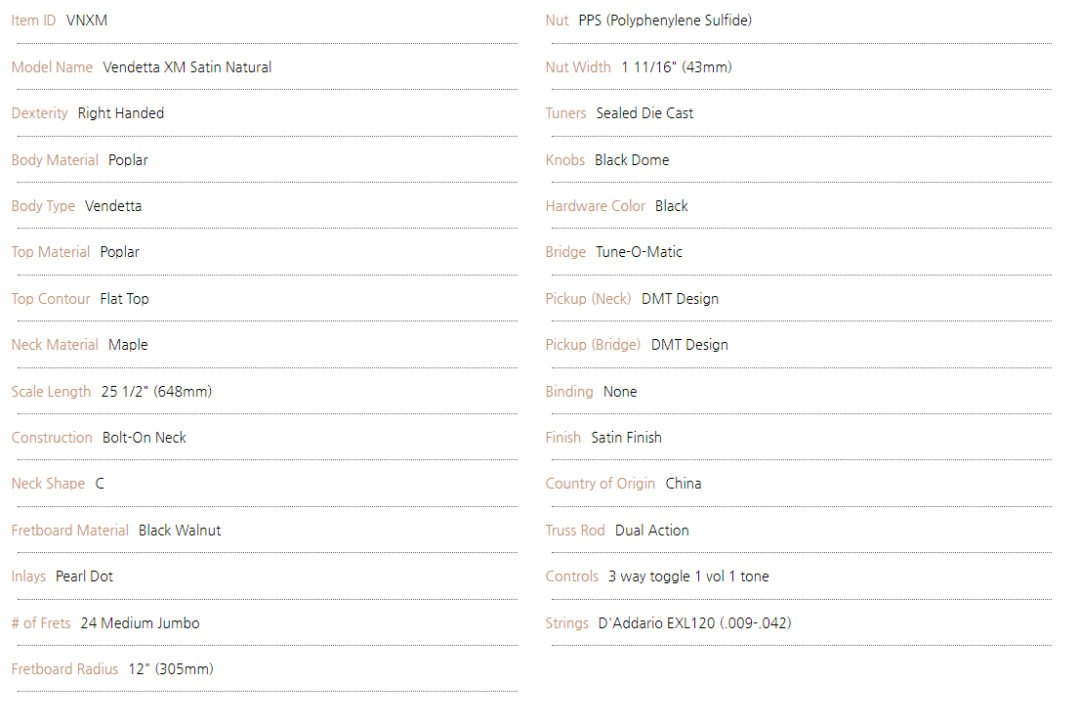The width and height of the screenshot is (1080, 725).
Task: Click the Item ID value VNXM
Action: point(87,21)
